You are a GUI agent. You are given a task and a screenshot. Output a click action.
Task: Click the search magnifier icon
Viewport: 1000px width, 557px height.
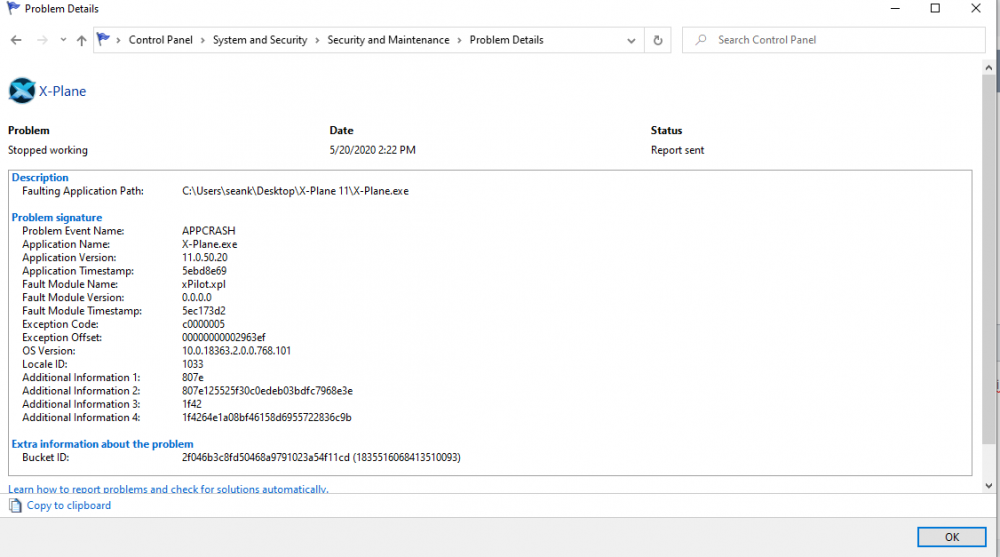point(701,40)
